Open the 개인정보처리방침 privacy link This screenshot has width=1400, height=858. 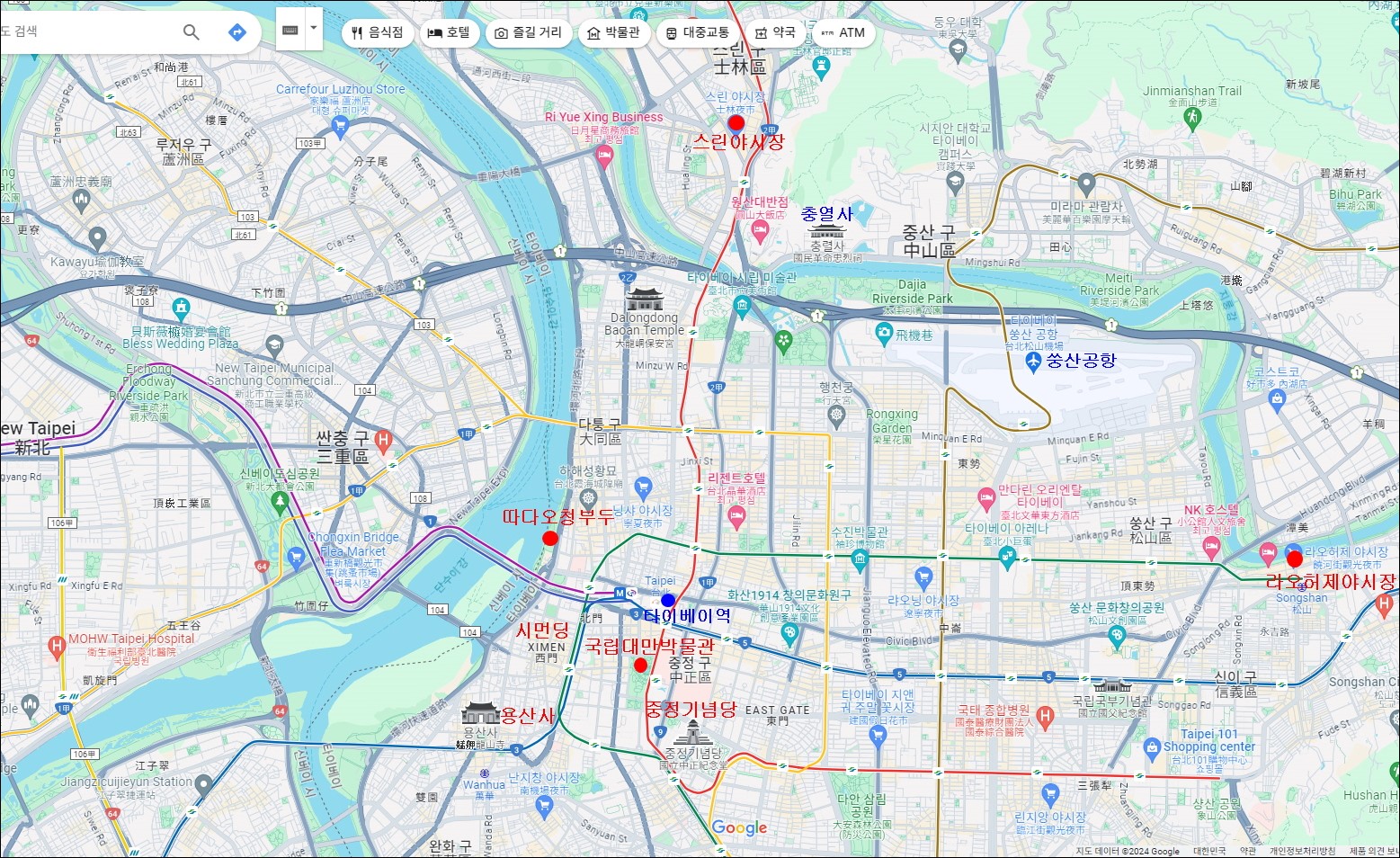point(1302,851)
